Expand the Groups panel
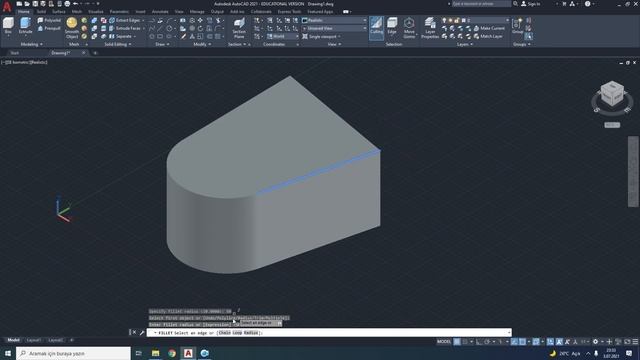The height and width of the screenshot is (360, 640). coord(522,44)
